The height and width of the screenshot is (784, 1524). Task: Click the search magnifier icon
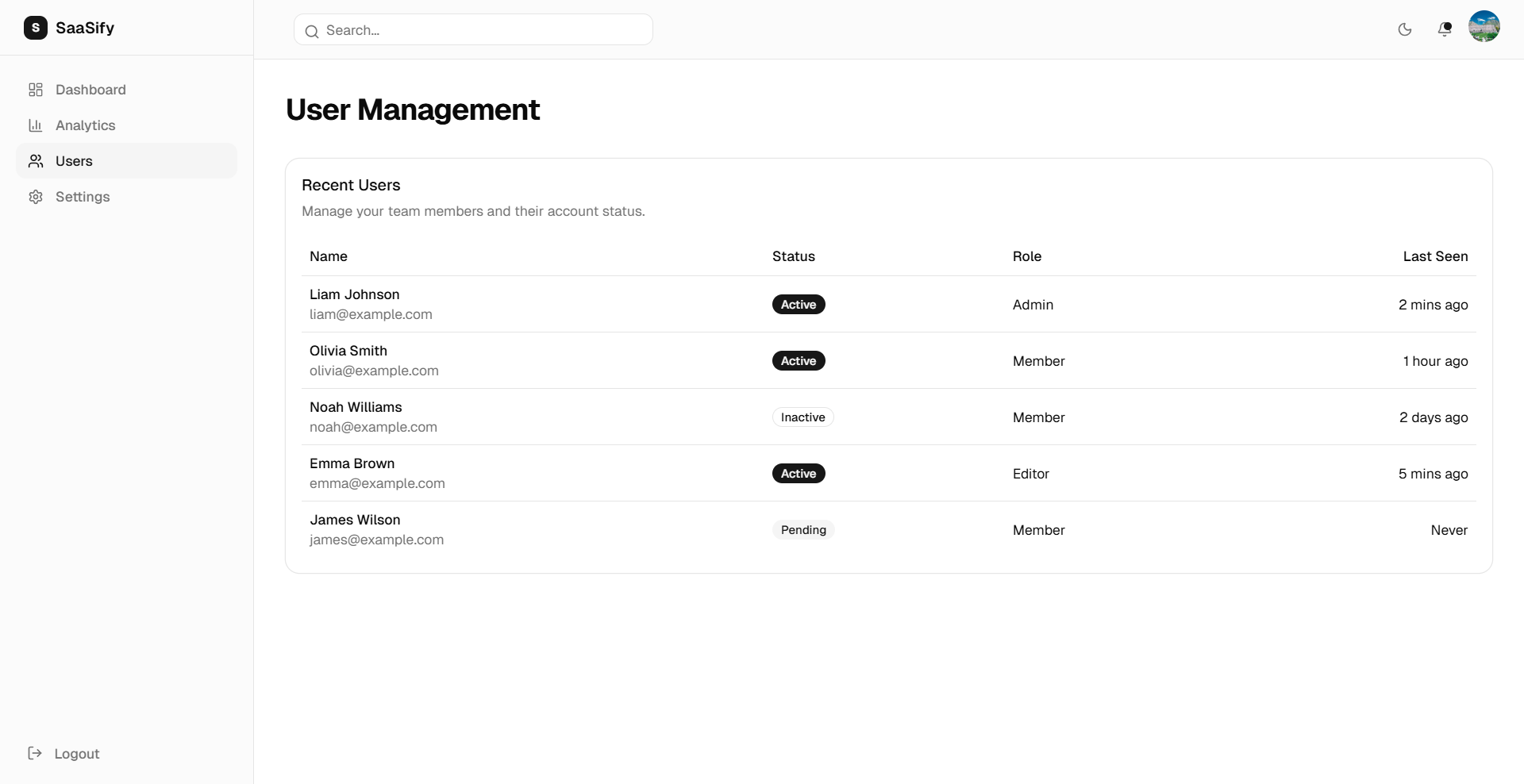pyautogui.click(x=312, y=31)
